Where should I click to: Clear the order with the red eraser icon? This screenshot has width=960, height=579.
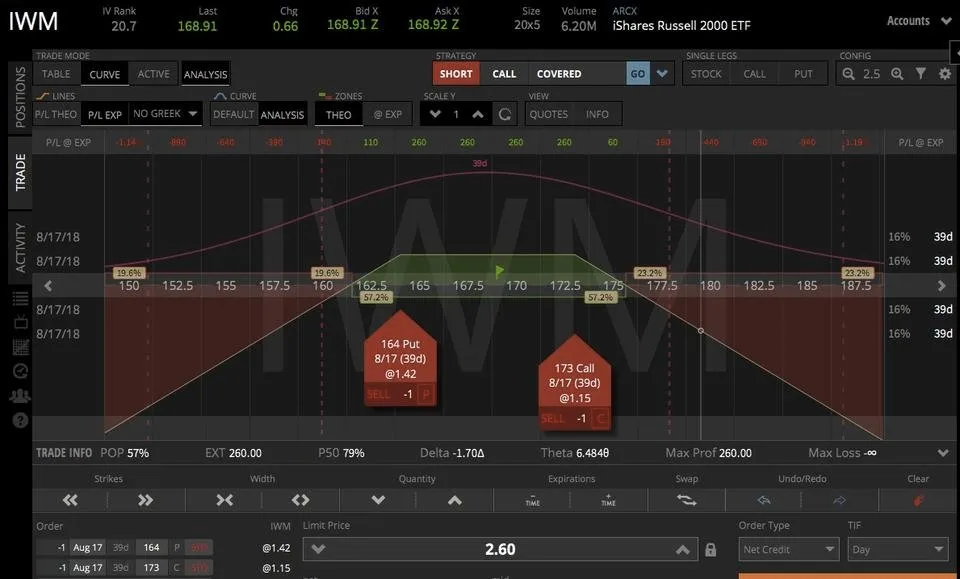918,500
